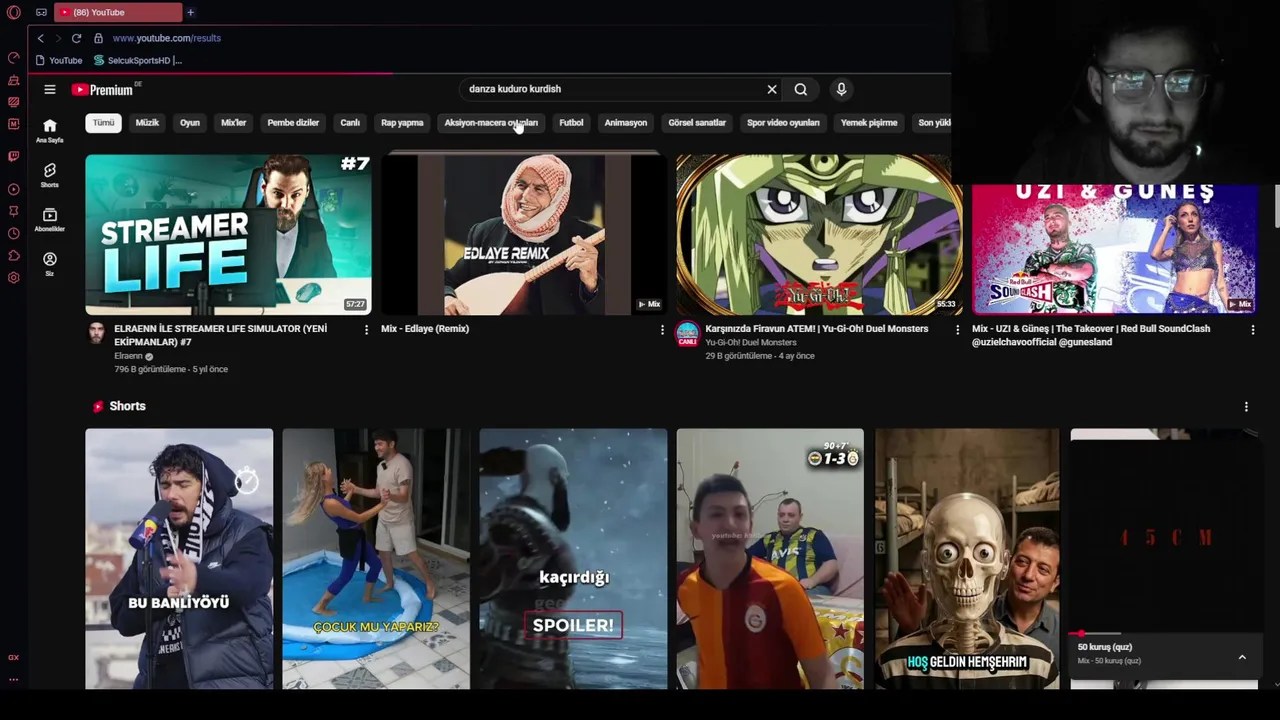Select the Görsel sanatlar filter chip
The width and height of the screenshot is (1280, 720).
click(x=697, y=123)
